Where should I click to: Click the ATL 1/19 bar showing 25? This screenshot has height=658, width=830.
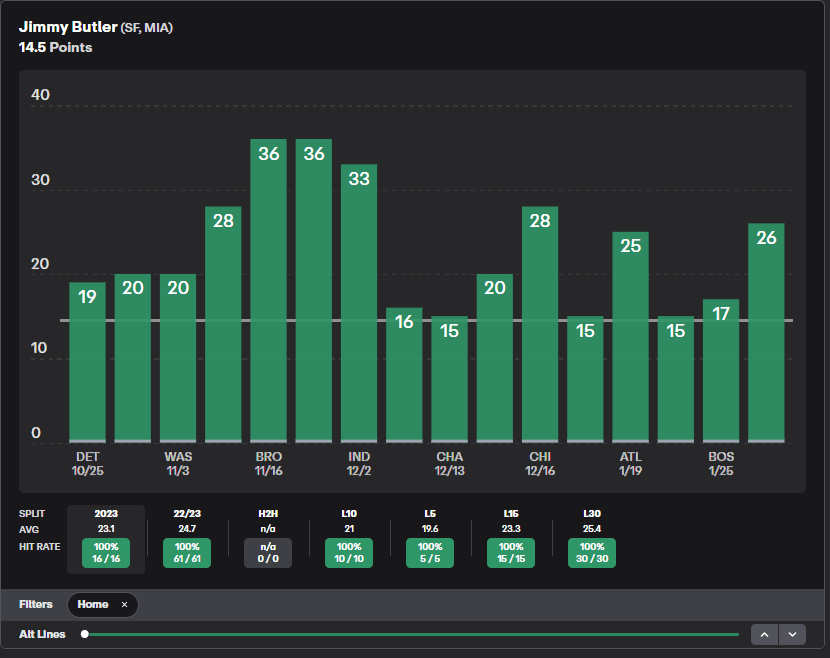click(630, 337)
